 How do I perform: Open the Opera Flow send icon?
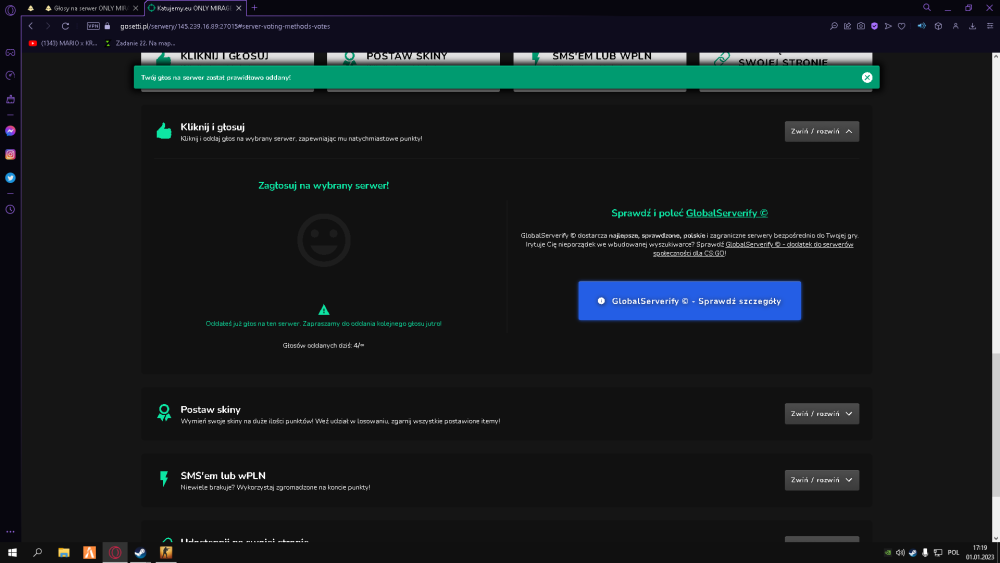tap(888, 26)
